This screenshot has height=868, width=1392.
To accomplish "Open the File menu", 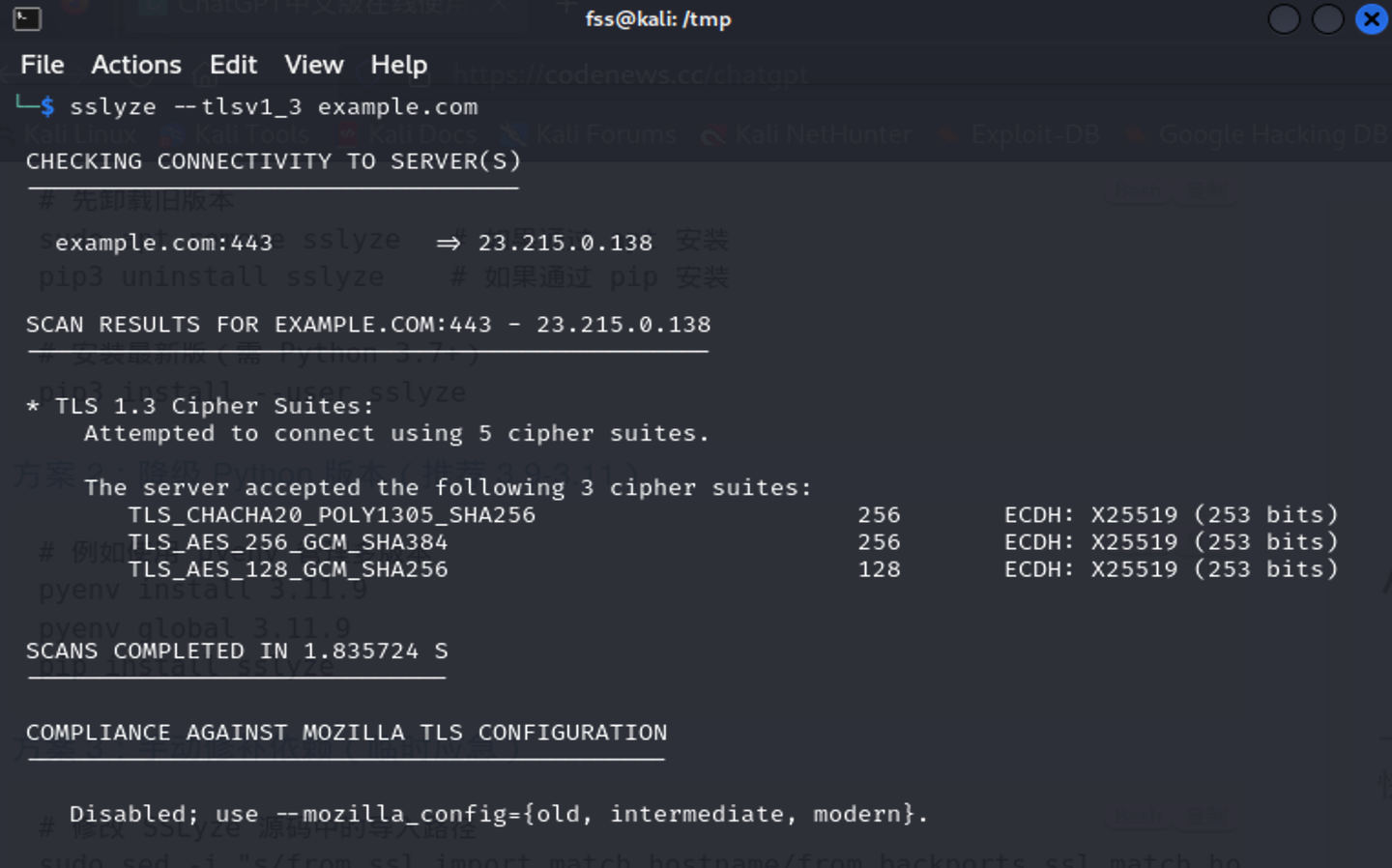I will [x=43, y=65].
